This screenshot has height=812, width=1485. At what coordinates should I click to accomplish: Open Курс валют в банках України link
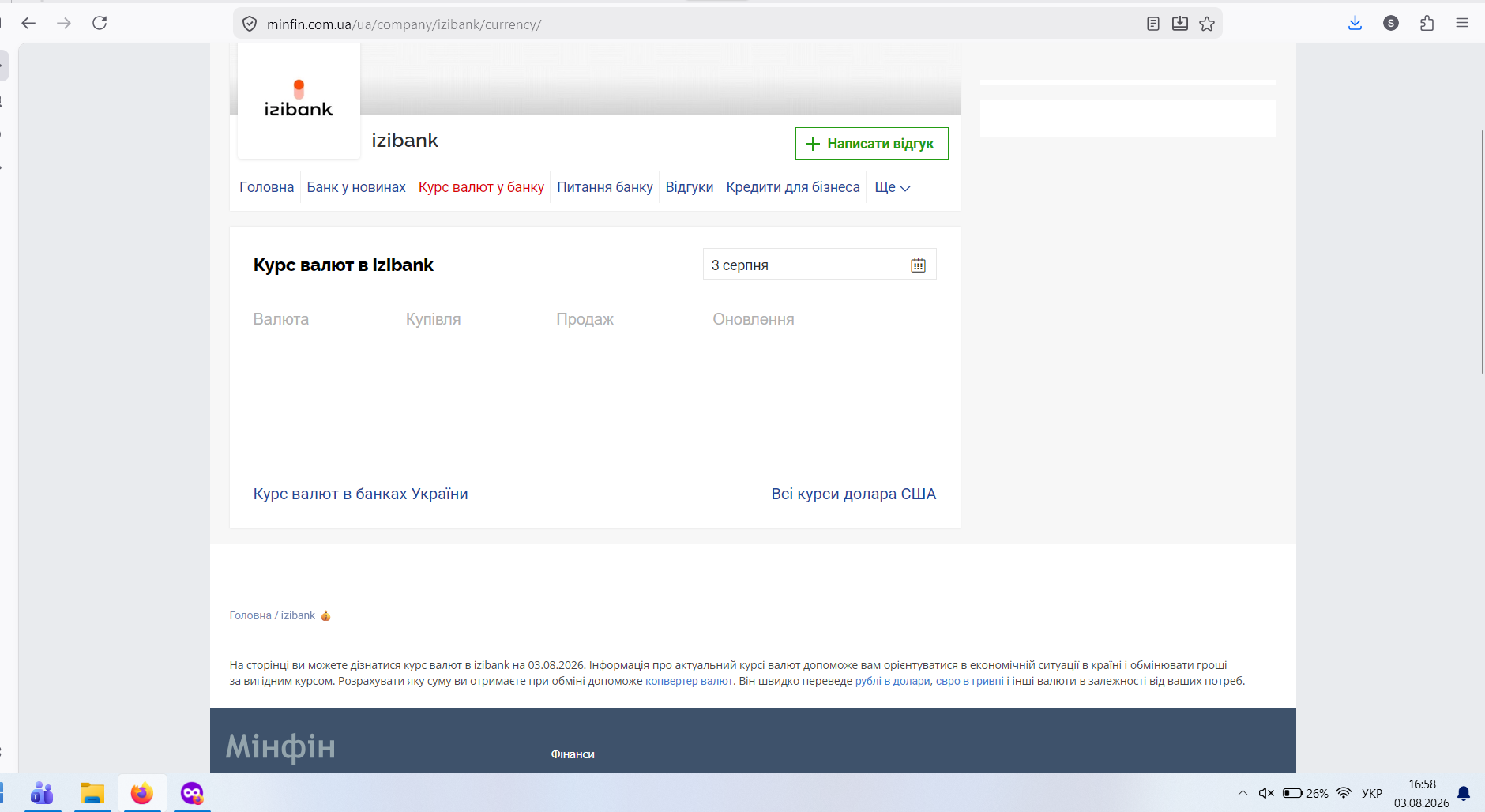[x=360, y=494]
